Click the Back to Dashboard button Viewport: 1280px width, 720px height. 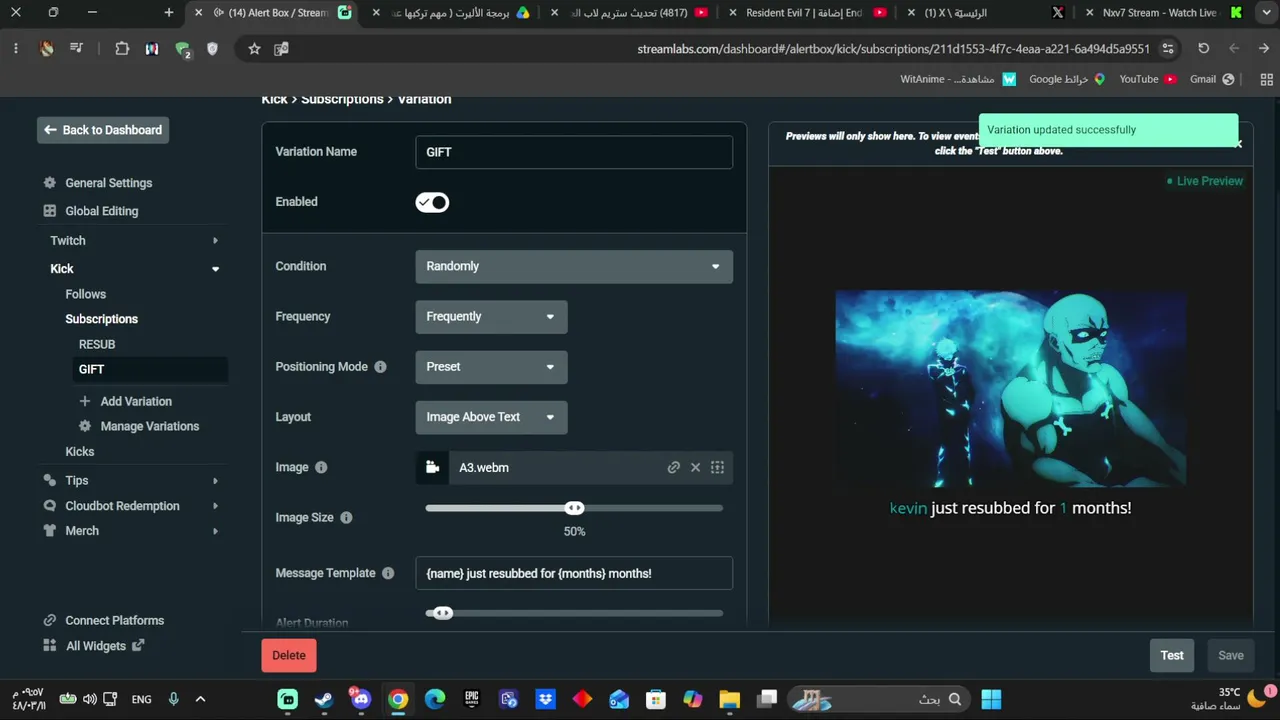coord(103,130)
